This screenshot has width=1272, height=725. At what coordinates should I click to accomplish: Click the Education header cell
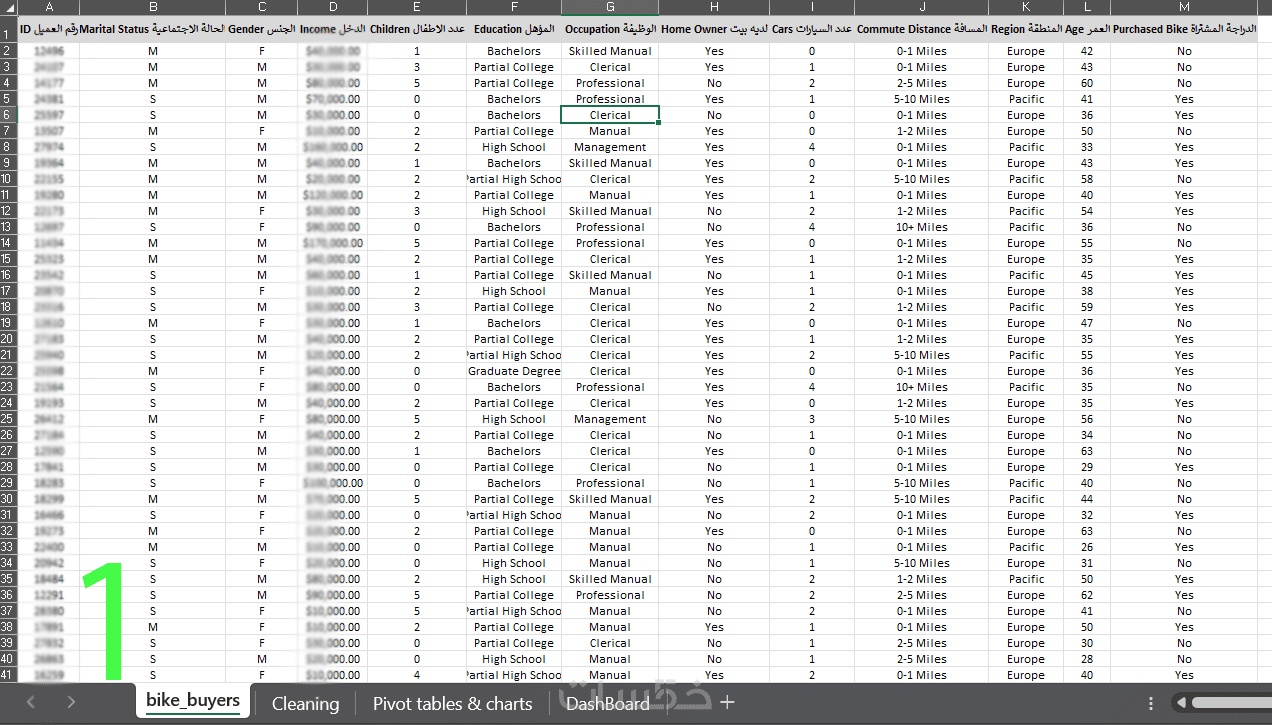coord(514,29)
